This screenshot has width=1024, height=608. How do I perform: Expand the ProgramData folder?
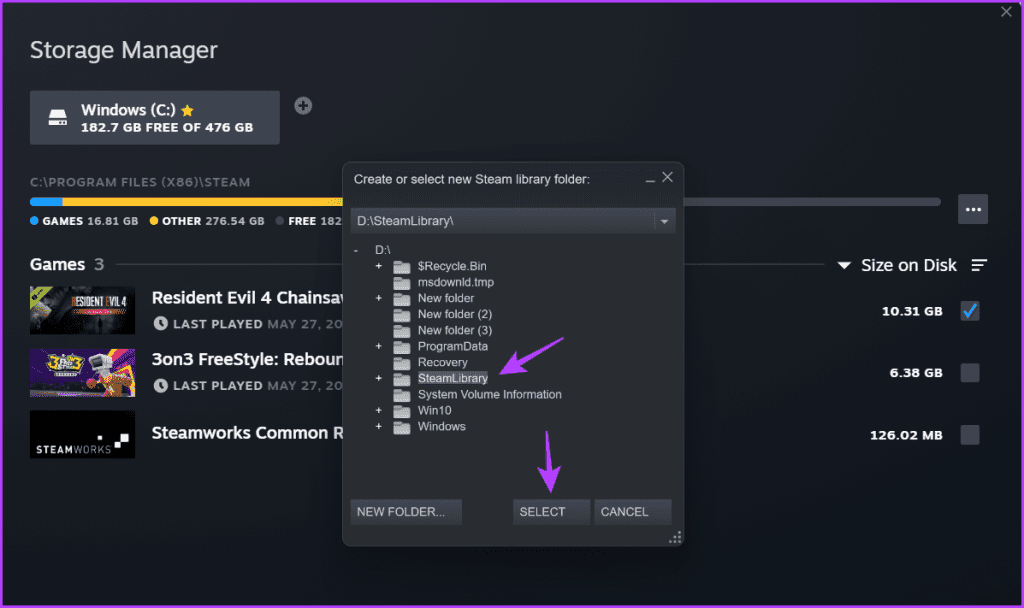[x=379, y=346]
